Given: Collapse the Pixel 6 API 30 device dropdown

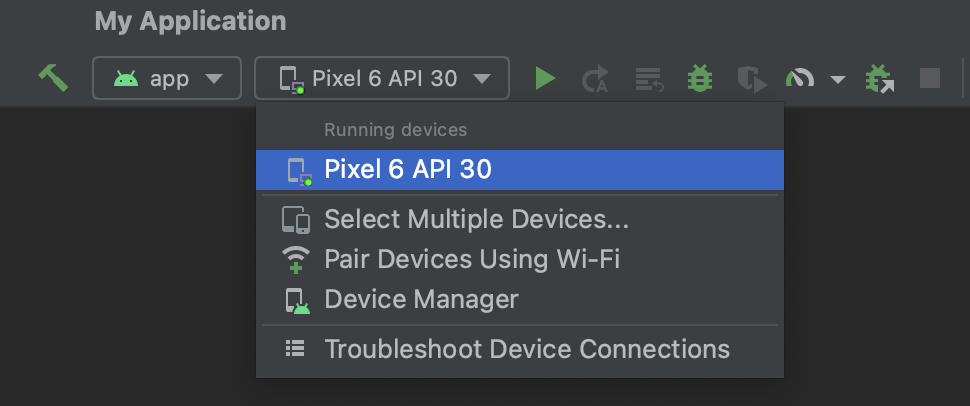Looking at the screenshot, I should (x=382, y=78).
